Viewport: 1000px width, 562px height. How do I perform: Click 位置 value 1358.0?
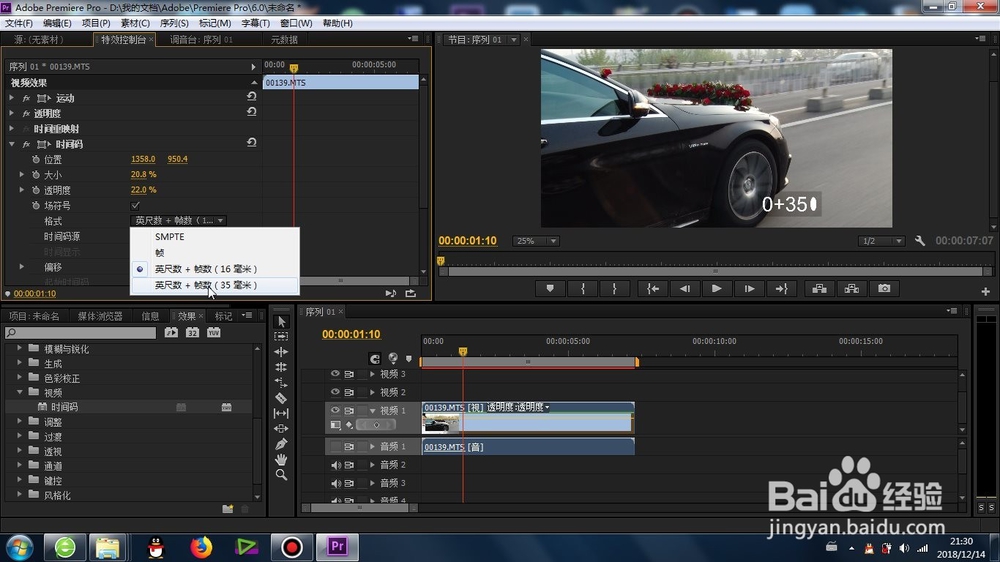point(143,159)
